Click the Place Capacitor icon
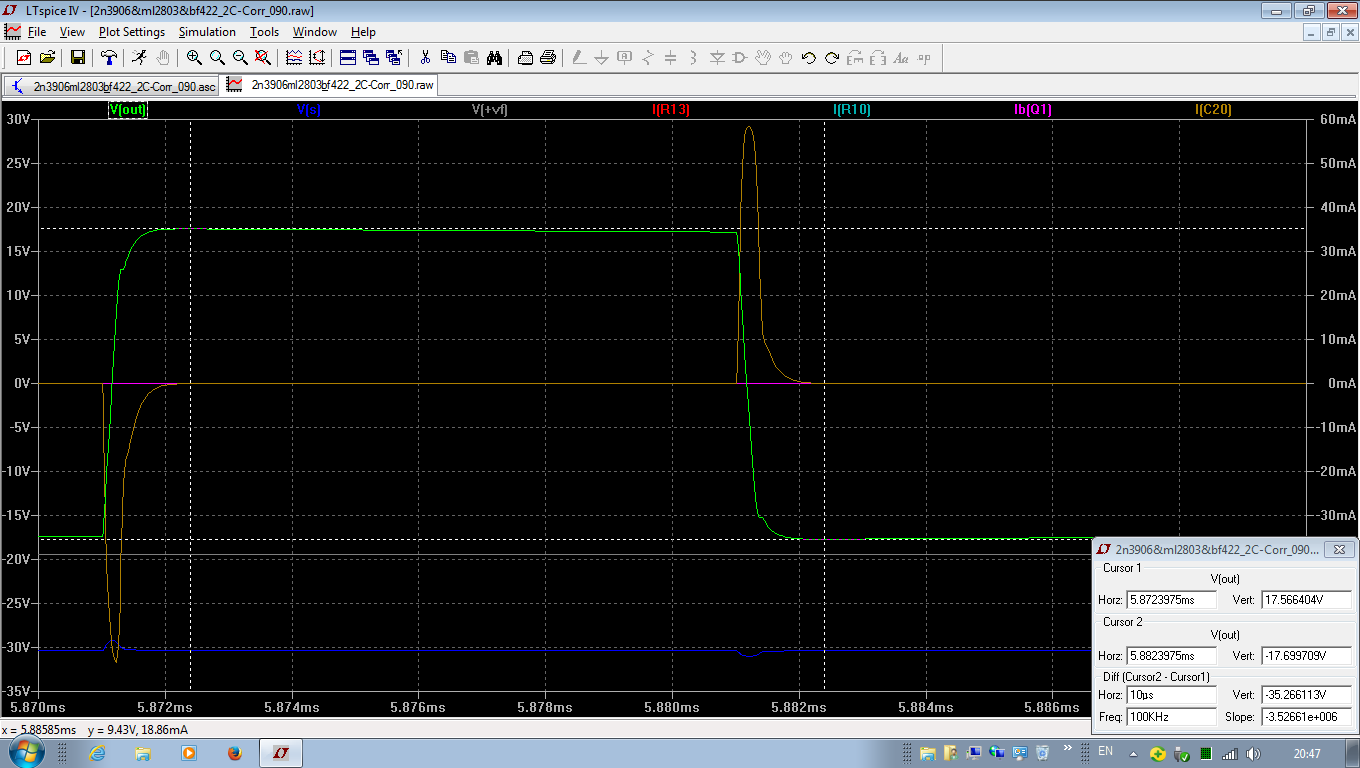 click(671, 58)
